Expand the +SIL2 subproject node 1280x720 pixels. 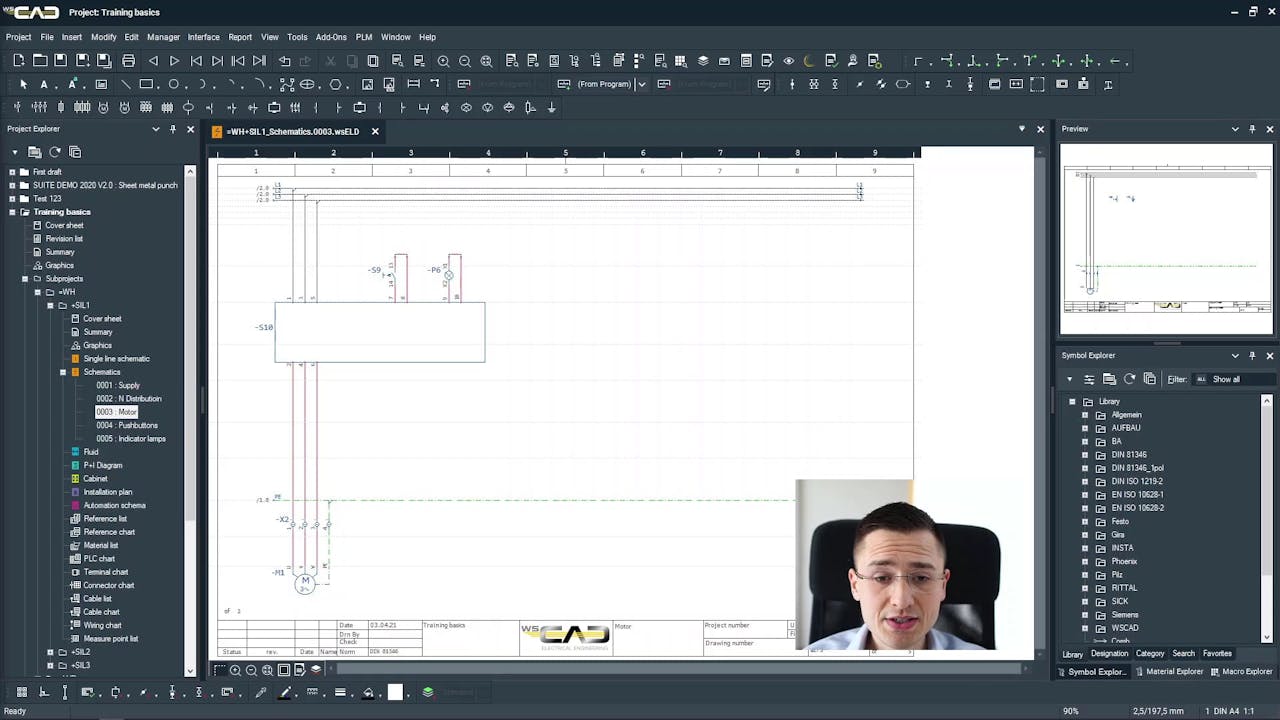point(49,650)
